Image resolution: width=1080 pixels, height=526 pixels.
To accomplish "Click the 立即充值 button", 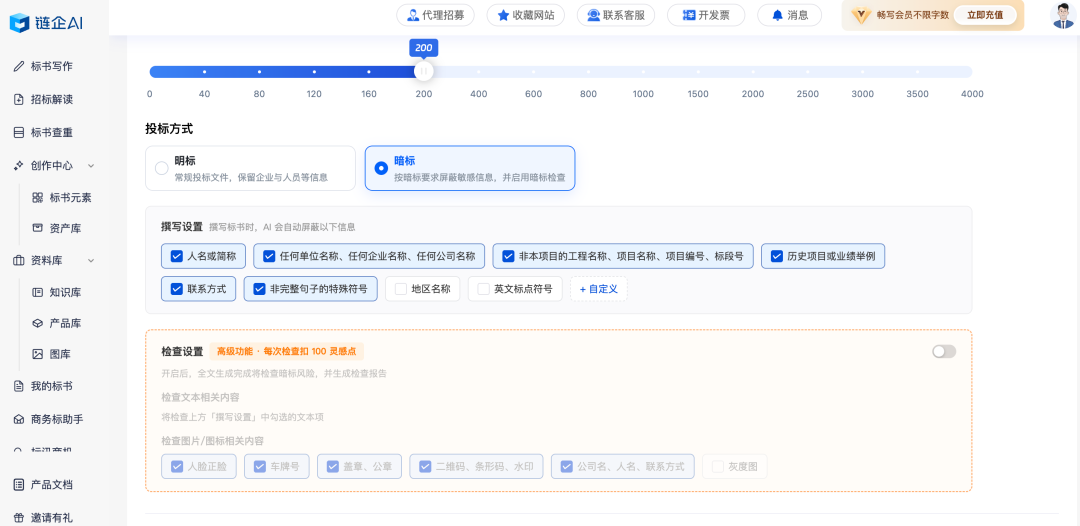I will click(x=985, y=15).
